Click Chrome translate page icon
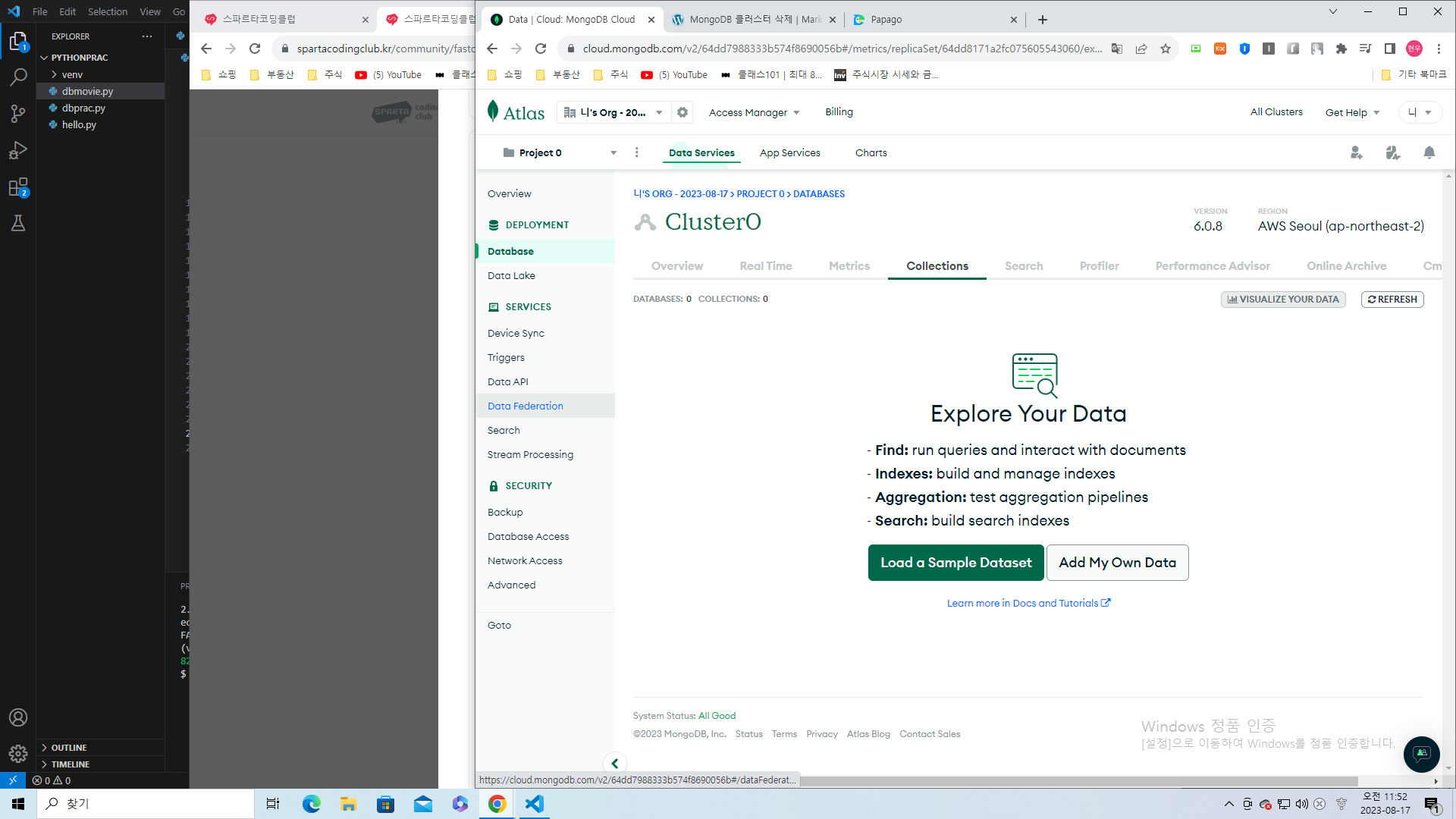1456x819 pixels. 1117,49
